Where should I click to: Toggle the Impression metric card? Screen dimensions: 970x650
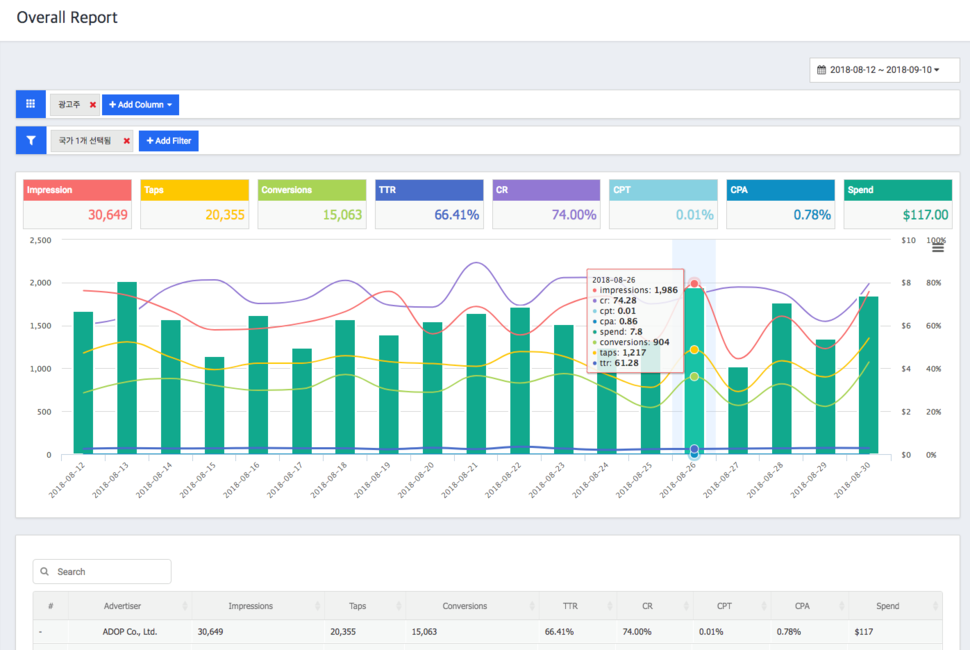click(x=78, y=205)
